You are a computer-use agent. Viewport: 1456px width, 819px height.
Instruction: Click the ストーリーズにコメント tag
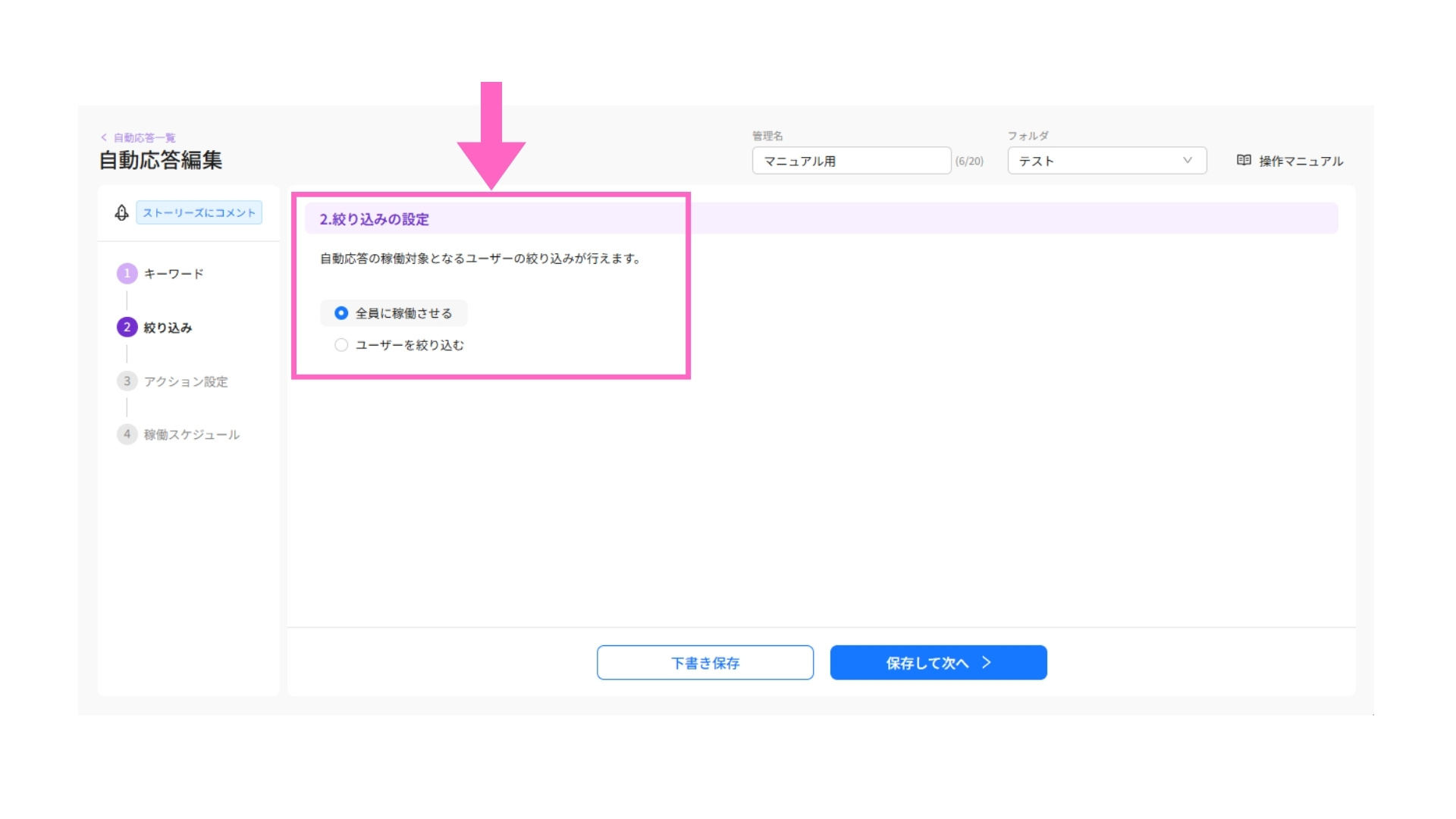click(199, 213)
